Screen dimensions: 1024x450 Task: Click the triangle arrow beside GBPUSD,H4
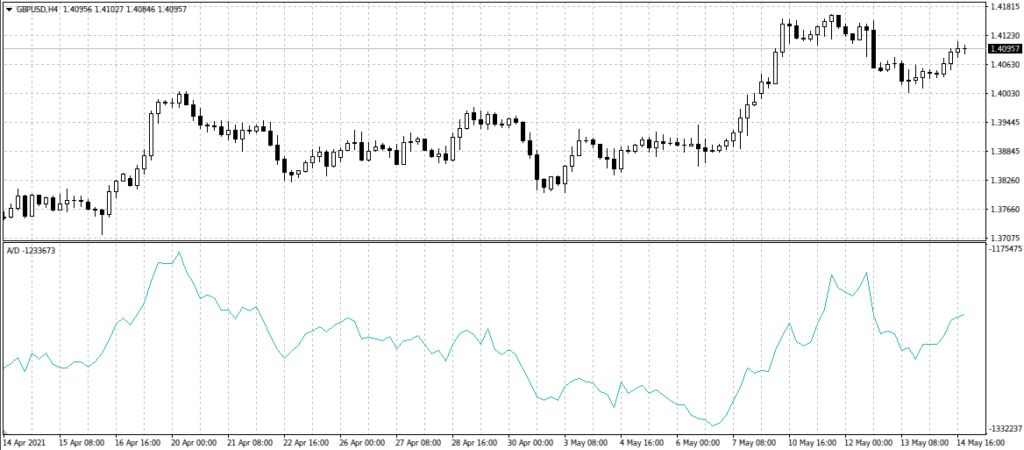(x=9, y=9)
